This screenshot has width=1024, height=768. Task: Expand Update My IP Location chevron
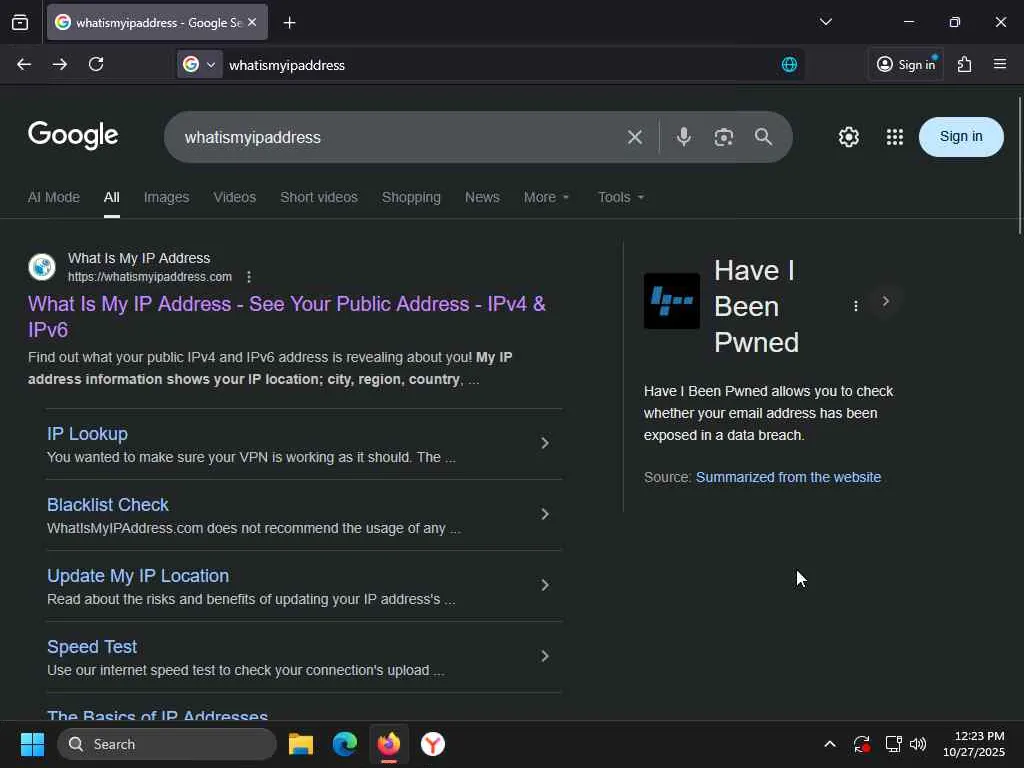tap(545, 585)
